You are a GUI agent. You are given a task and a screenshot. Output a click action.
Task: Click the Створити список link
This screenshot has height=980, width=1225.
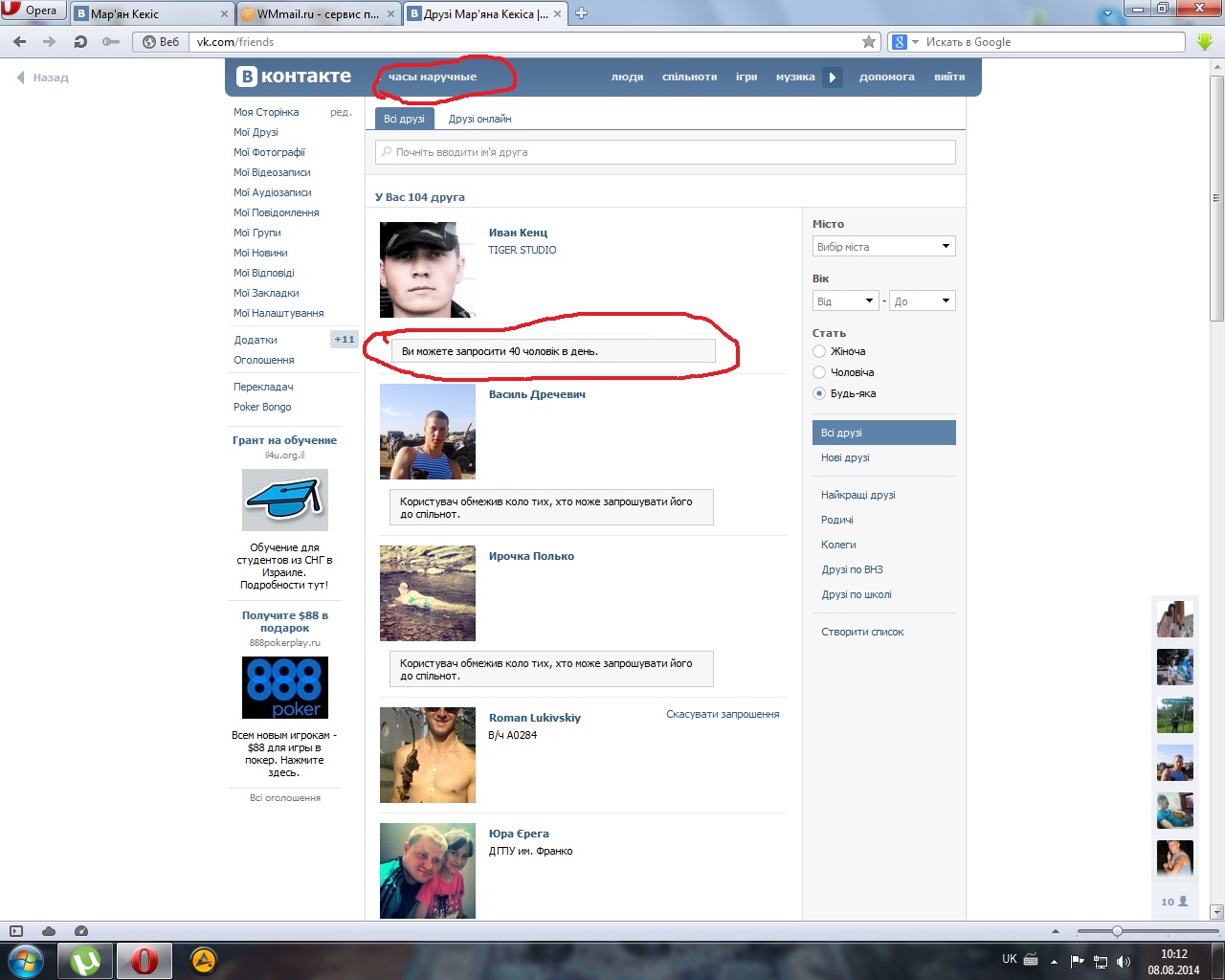[862, 632]
